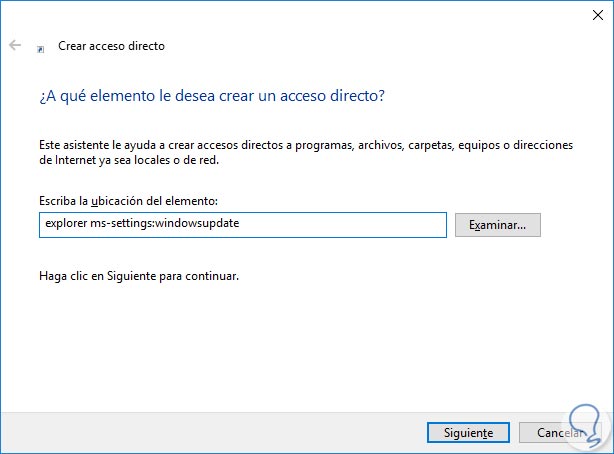Click the gray footer bar left of Siguiente
The image size is (614, 454).
[x=200, y=433]
